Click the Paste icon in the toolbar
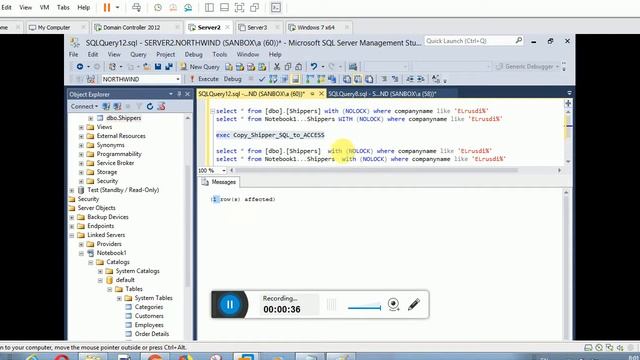The height and width of the screenshot is (360, 640). coord(298,67)
